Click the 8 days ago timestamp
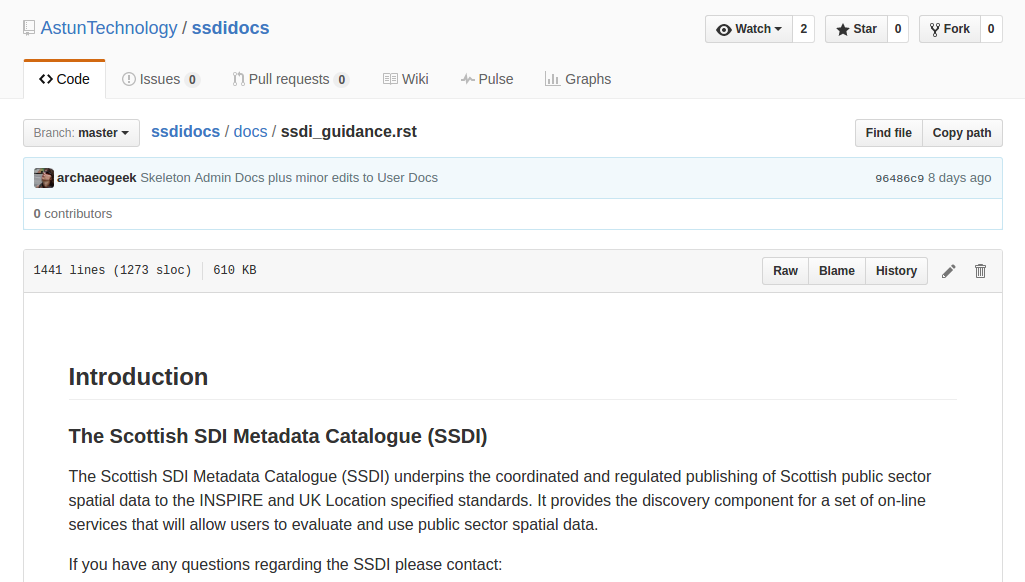The image size is (1025, 582). coord(960,178)
